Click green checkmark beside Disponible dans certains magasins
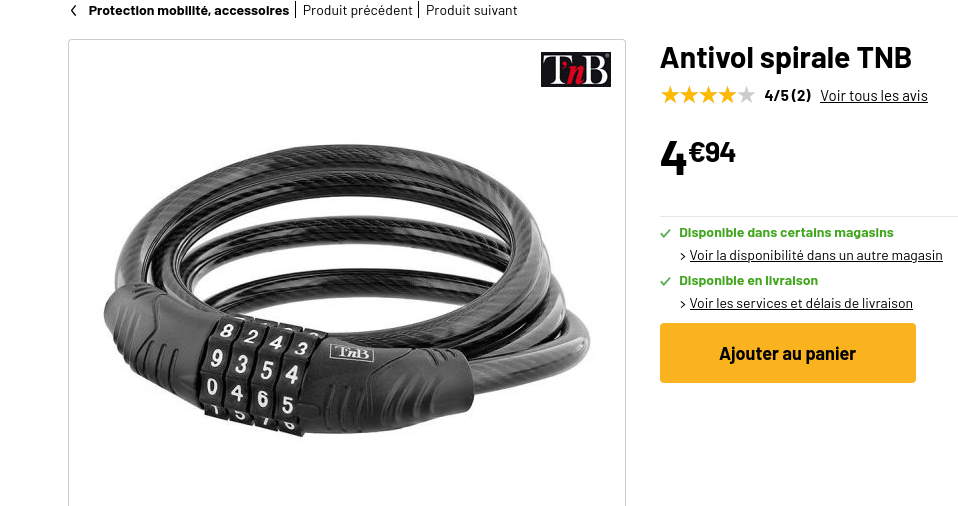Viewport: 958px width, 506px height. (666, 233)
